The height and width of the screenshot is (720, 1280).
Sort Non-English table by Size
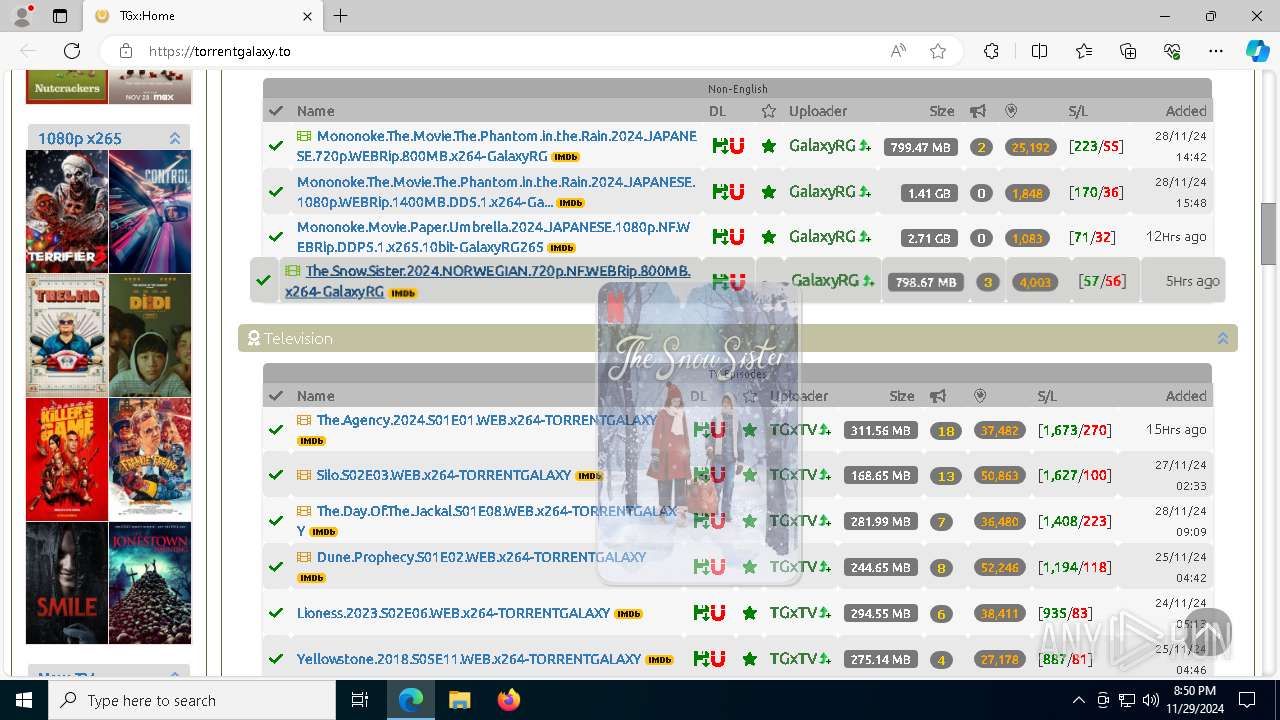[941, 111]
